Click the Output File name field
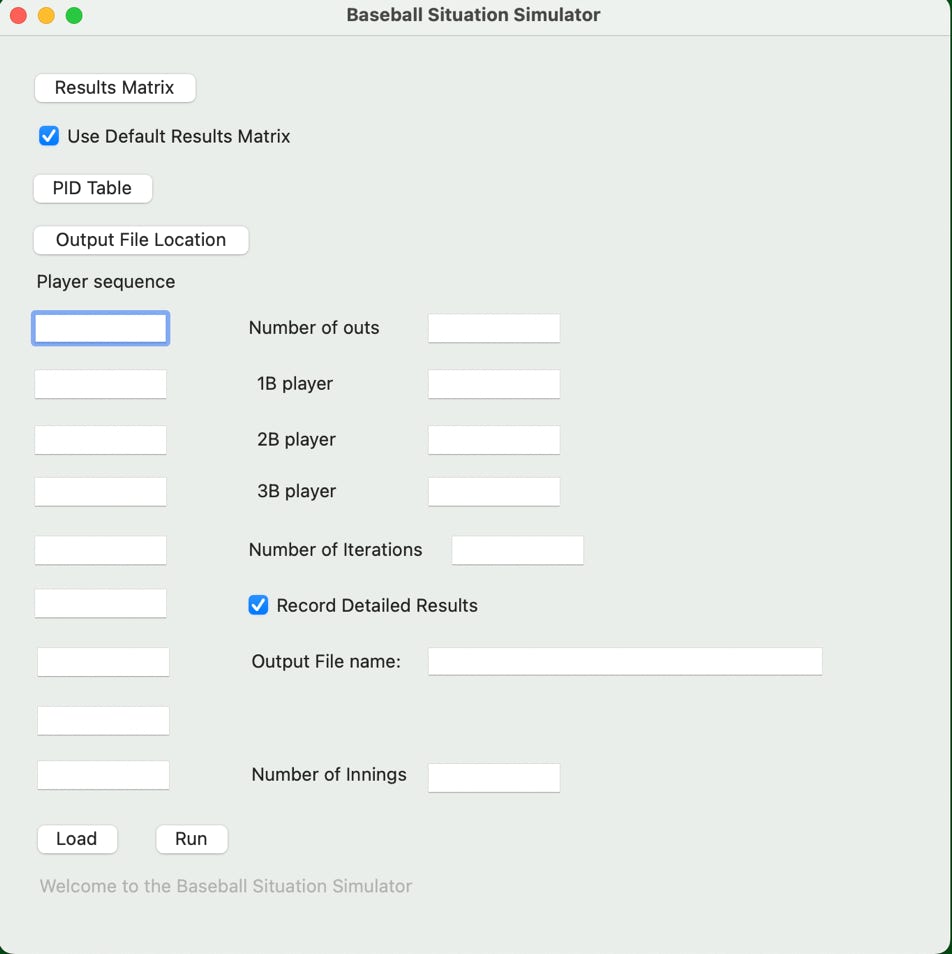 click(625, 661)
